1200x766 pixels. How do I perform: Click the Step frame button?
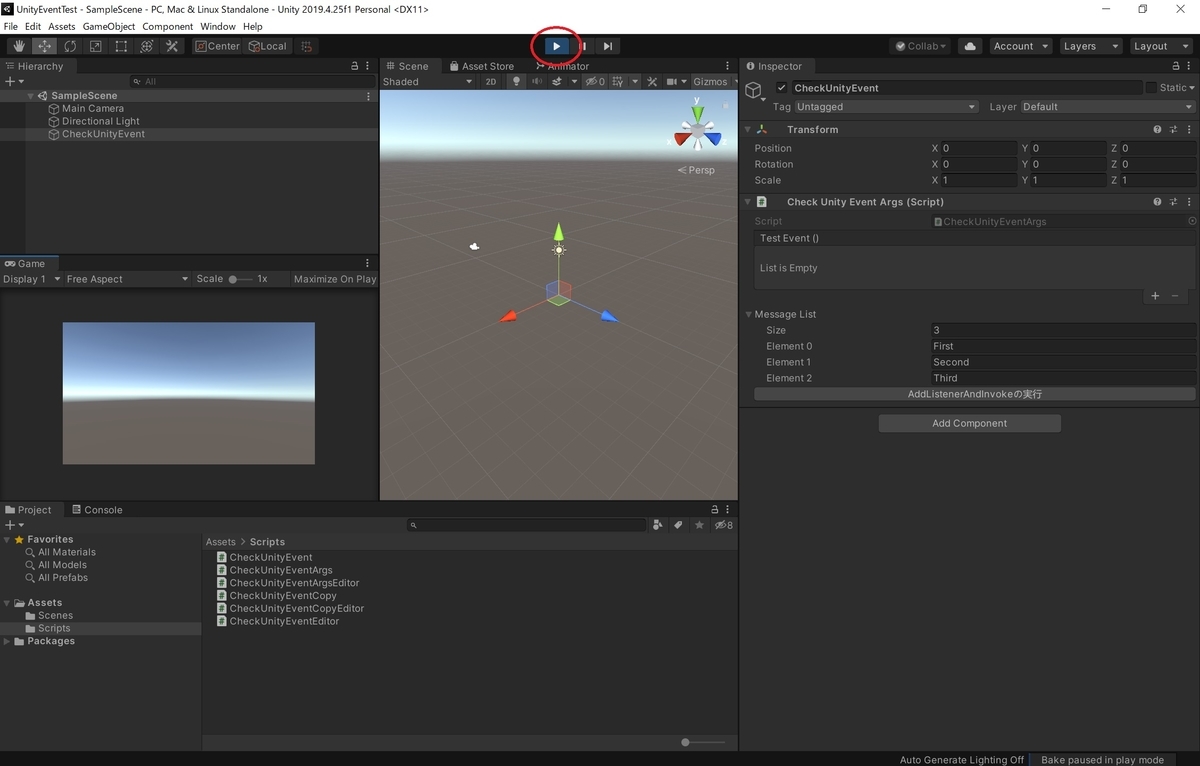point(607,46)
